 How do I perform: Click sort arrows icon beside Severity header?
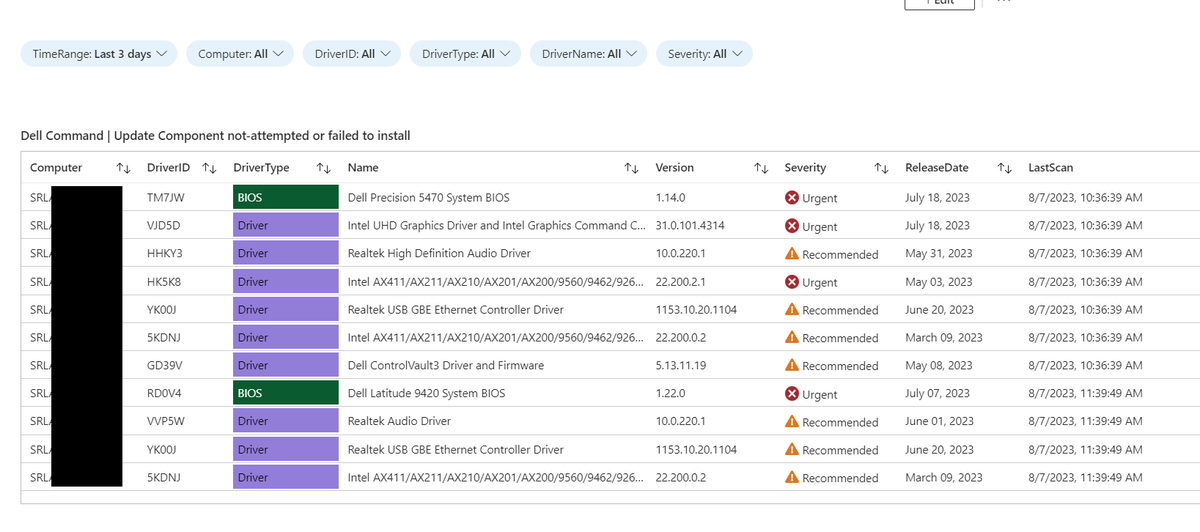[x=882, y=168]
